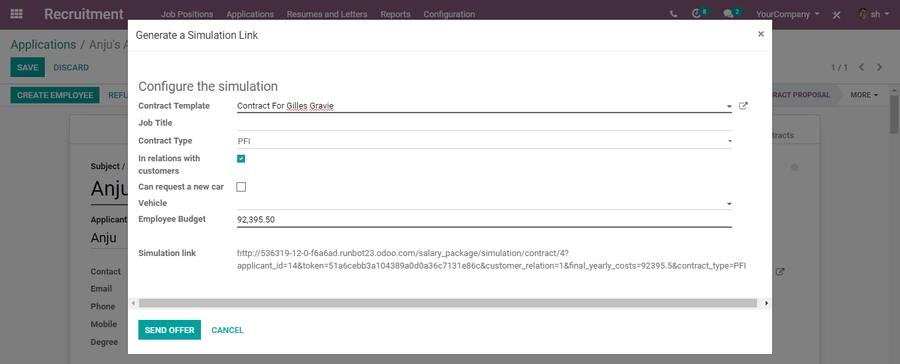Uncheck In relations with customers checkbox
The image size is (900, 364).
[241, 158]
